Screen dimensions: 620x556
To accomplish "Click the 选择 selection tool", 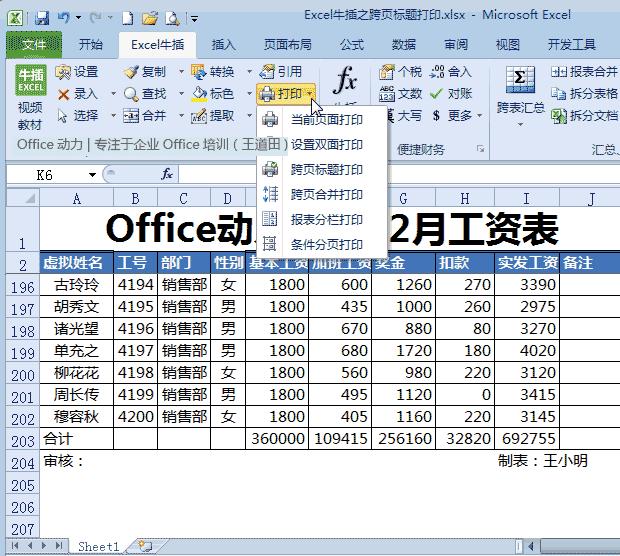I will click(x=78, y=115).
